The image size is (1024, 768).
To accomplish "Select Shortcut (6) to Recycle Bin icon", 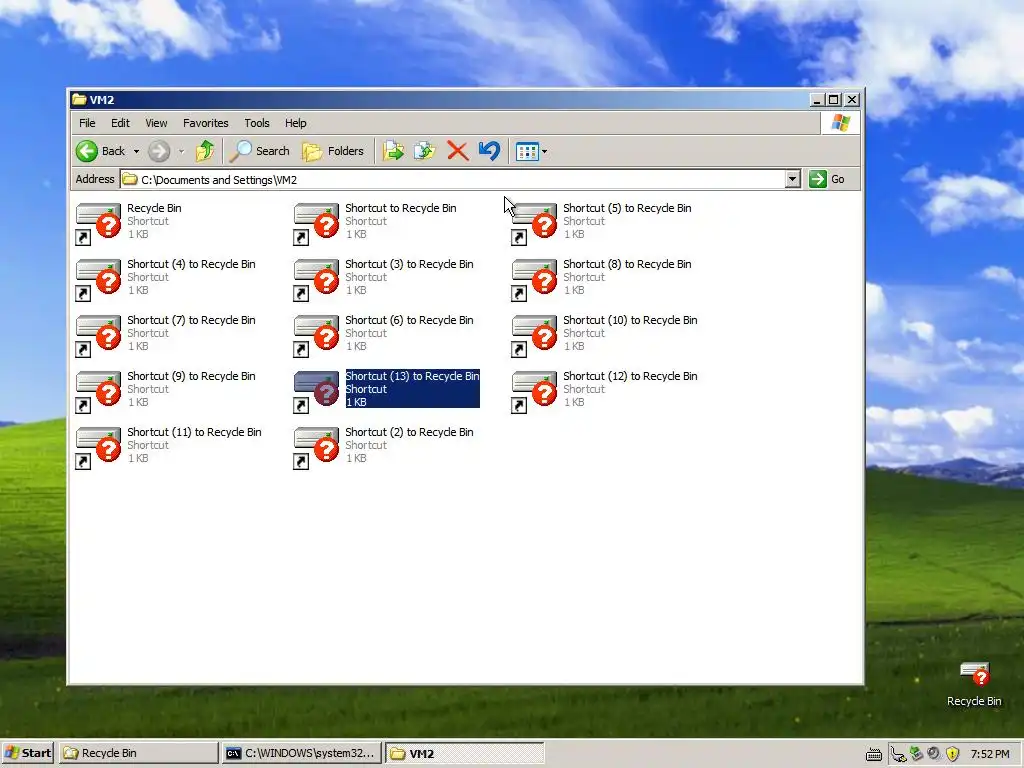I will [317, 336].
